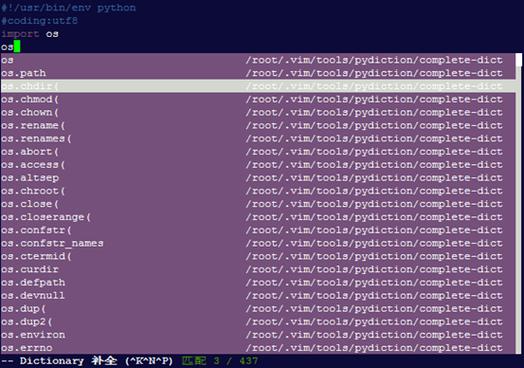Click the os.devnull entry
The height and width of the screenshot is (368, 524).
(x=258, y=295)
